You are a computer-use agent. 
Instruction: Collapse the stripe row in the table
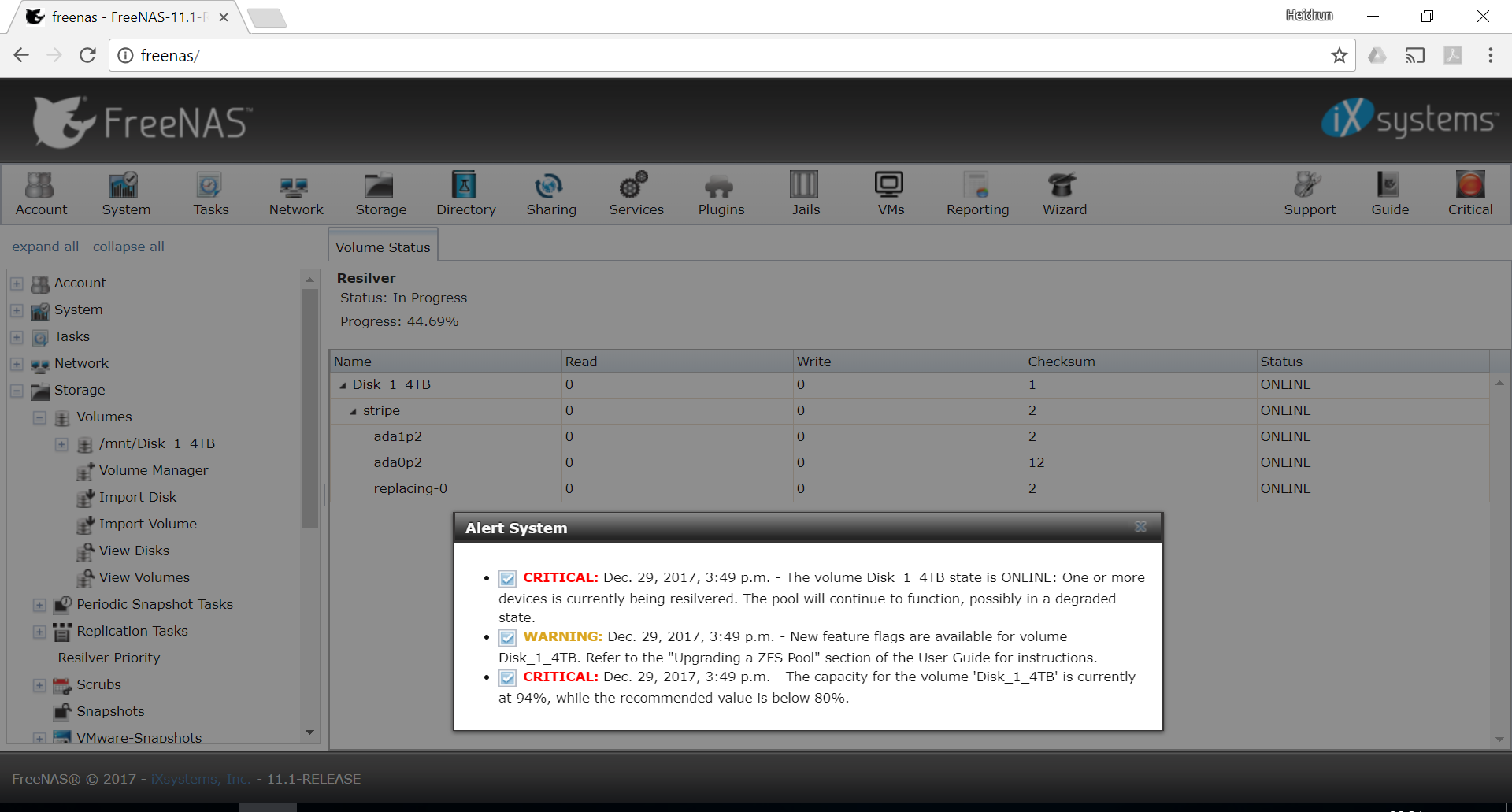354,411
